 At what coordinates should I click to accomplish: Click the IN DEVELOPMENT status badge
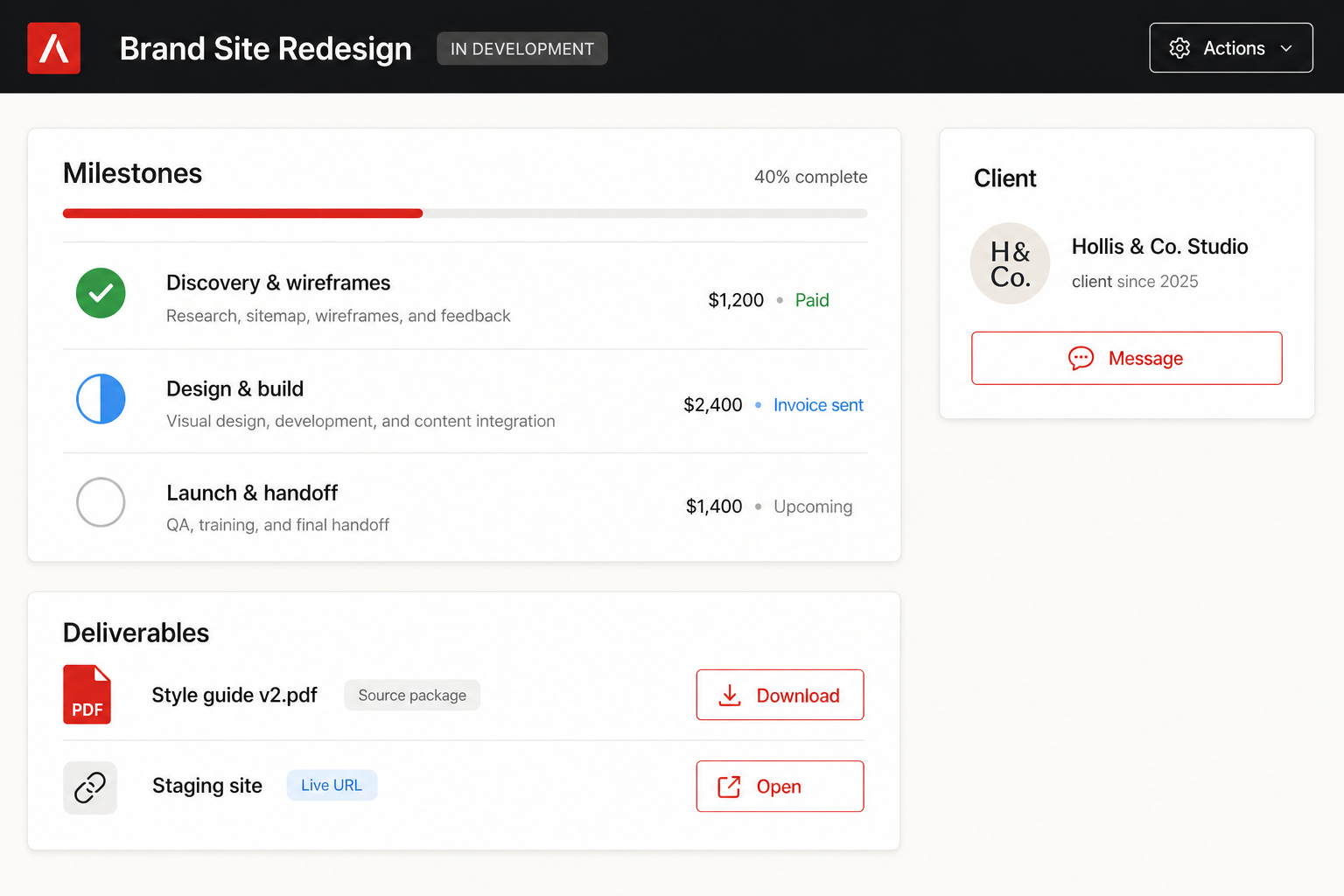point(522,49)
